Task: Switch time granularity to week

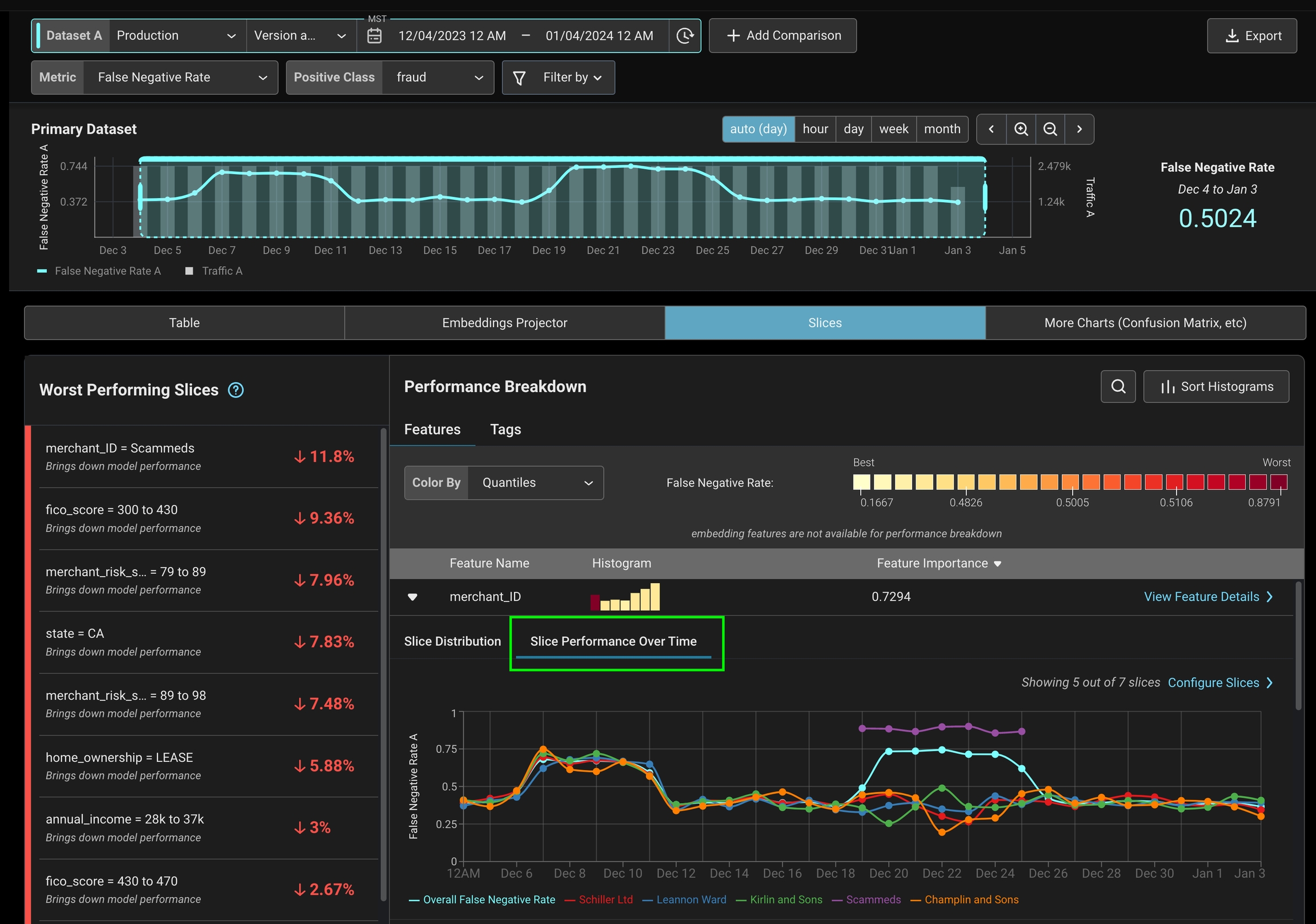Action: 893,129
